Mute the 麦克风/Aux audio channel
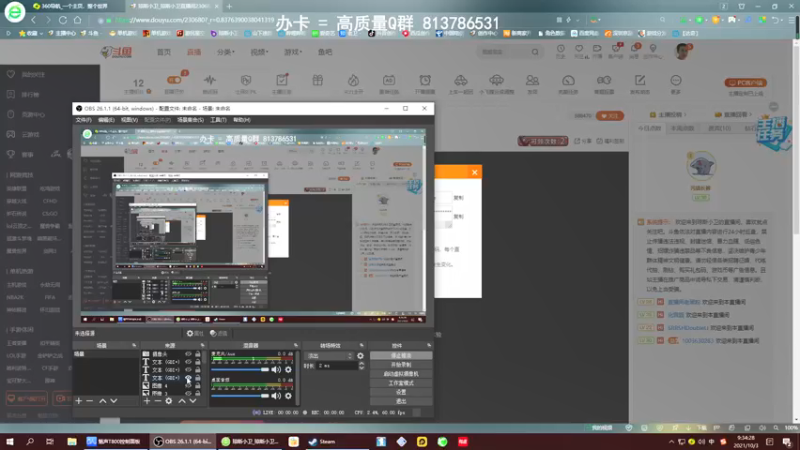Viewport: 800px width, 450px height. (x=276, y=369)
